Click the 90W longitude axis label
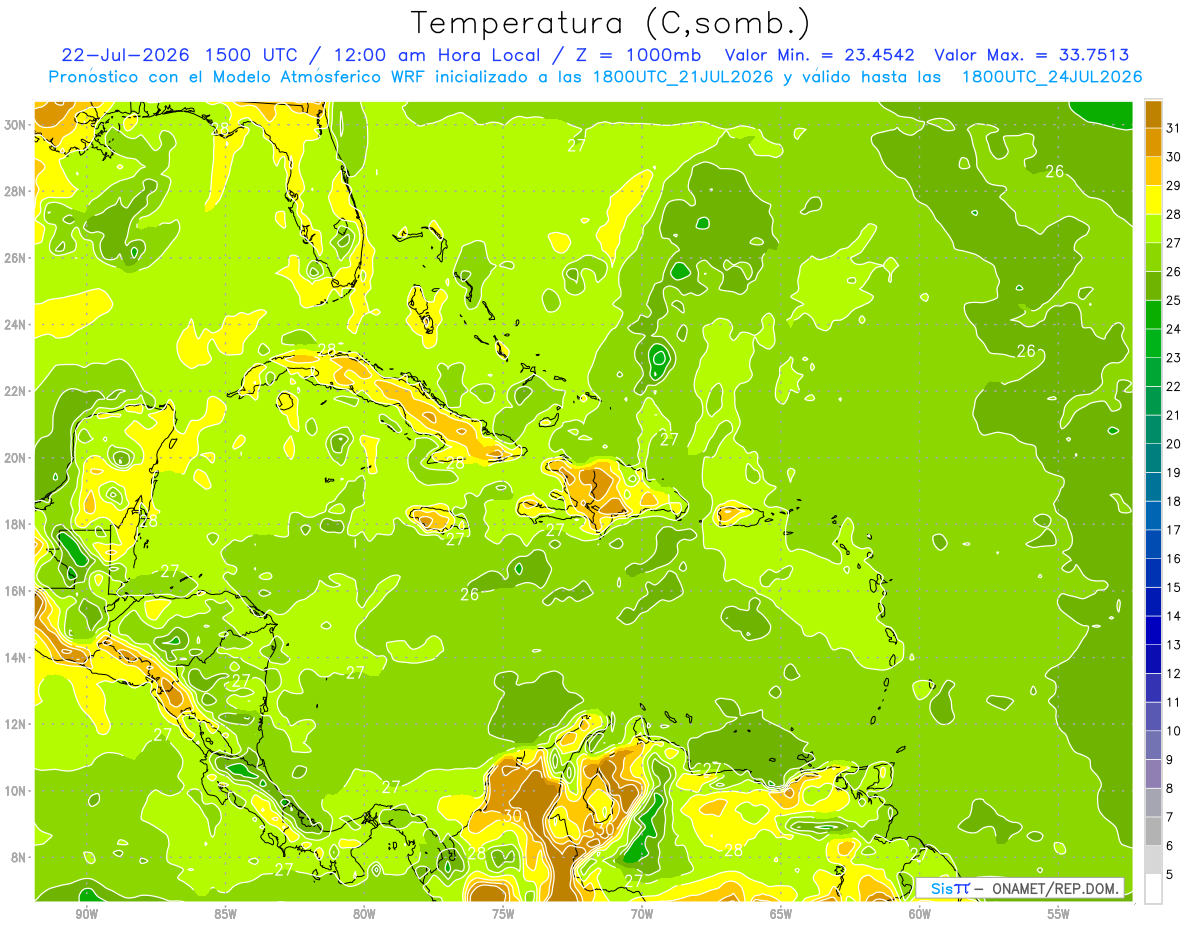The width and height of the screenshot is (1200, 927). (86, 914)
